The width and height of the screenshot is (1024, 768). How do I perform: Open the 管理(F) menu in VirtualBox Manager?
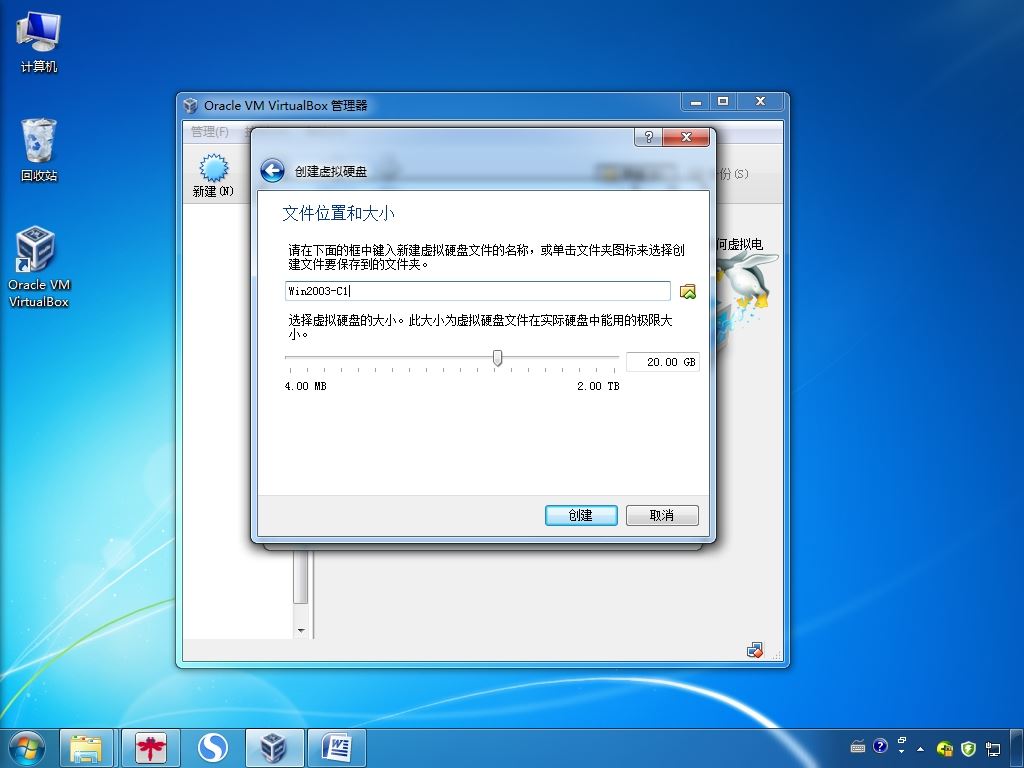[210, 131]
